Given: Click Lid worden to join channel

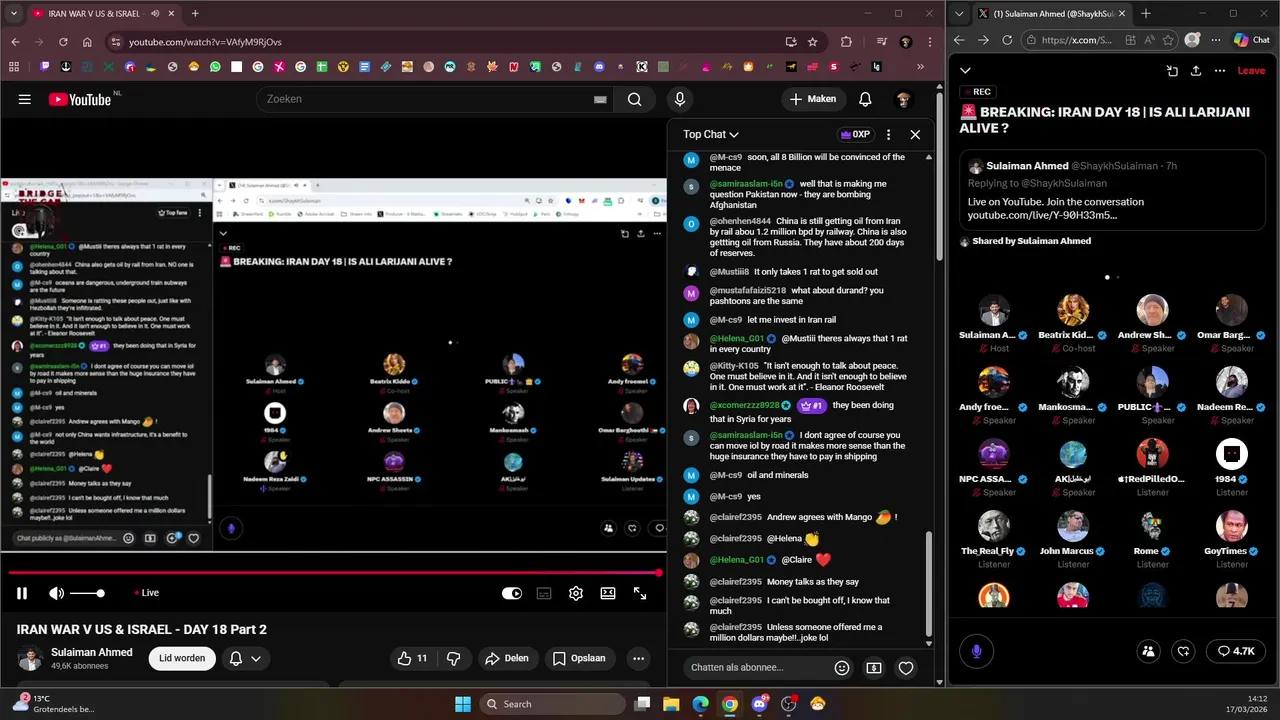Looking at the screenshot, I should pyautogui.click(x=182, y=658).
